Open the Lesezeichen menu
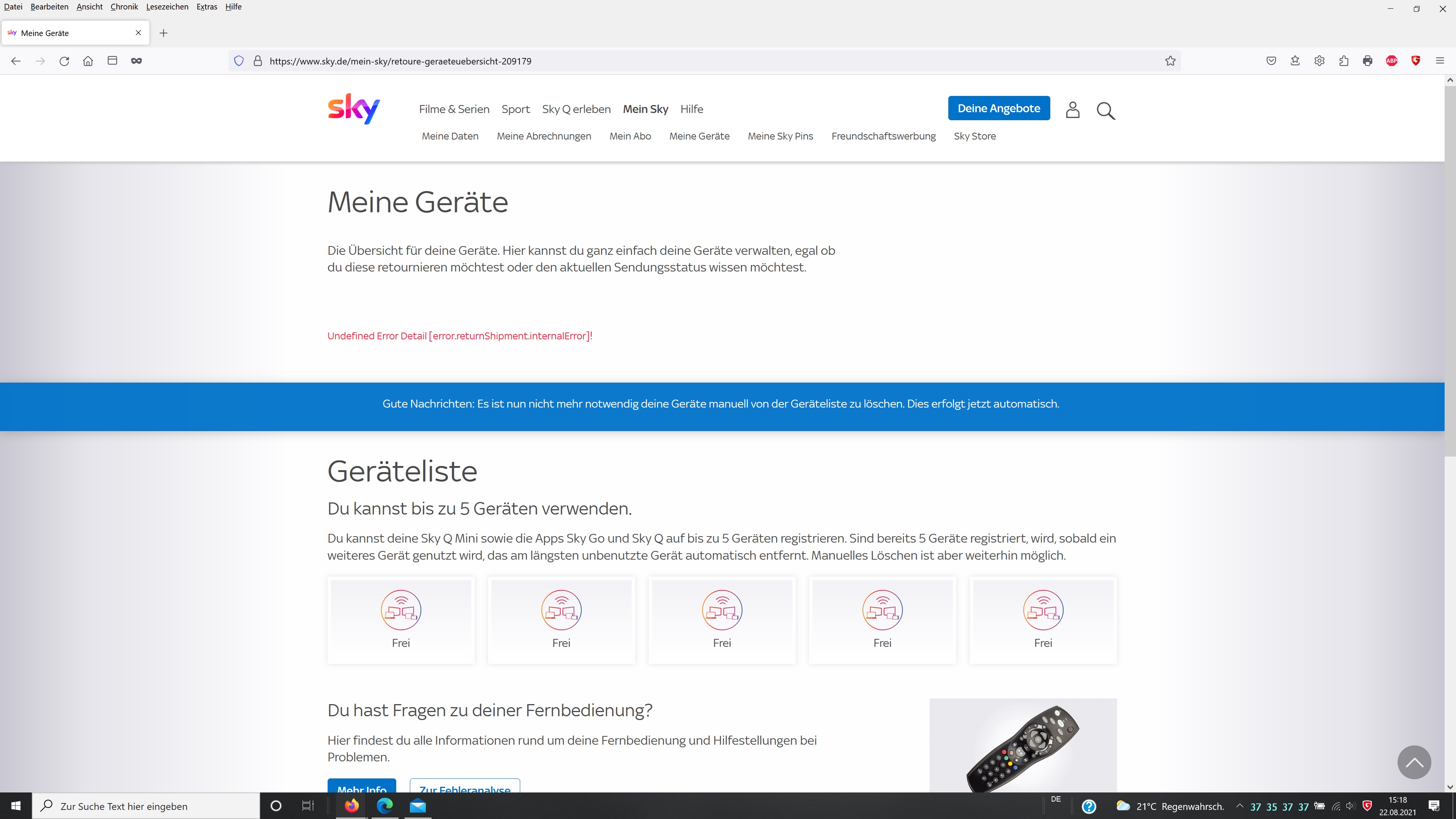This screenshot has width=1456, height=819. (167, 7)
